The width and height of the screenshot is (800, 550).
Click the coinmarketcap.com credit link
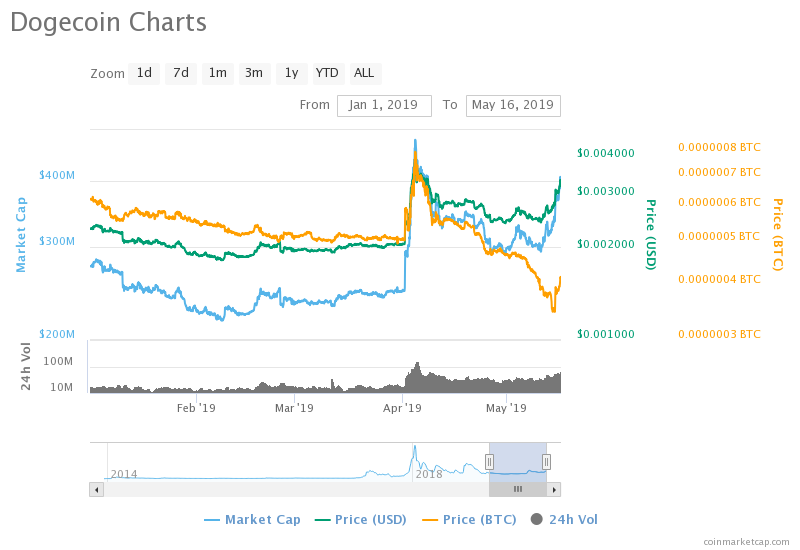(746, 542)
